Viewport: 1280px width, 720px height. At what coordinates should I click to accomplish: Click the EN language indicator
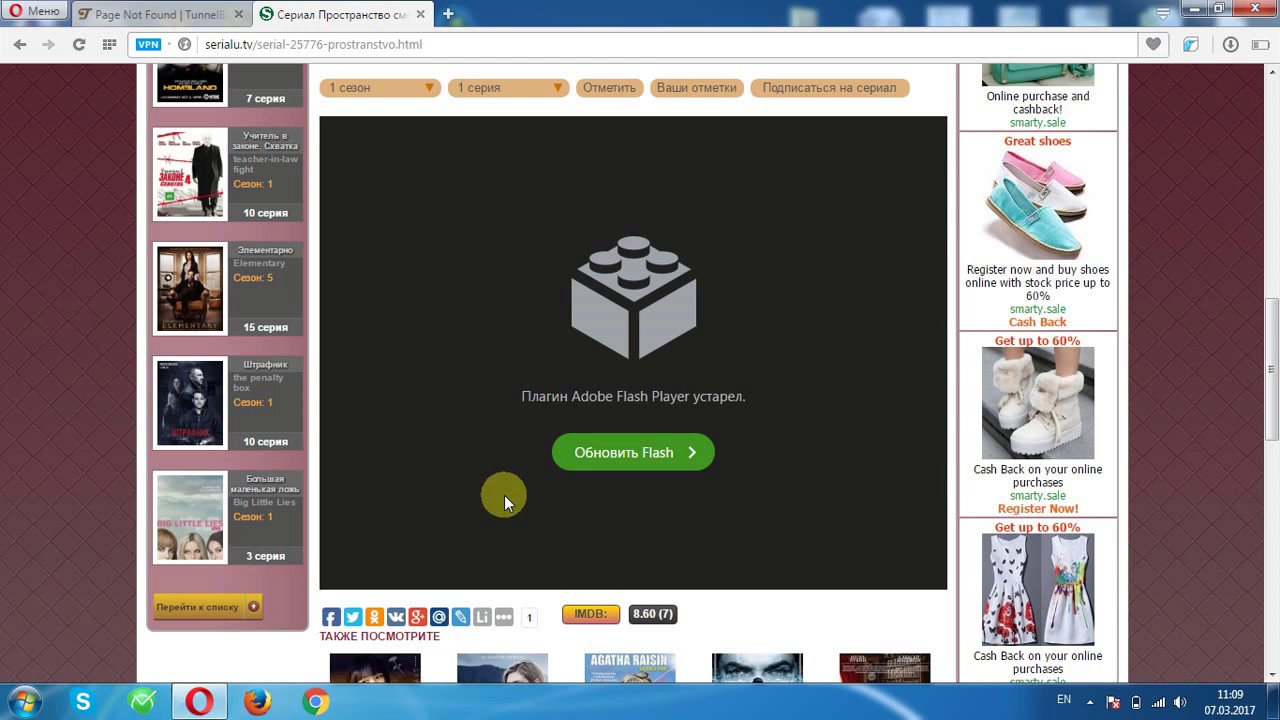[x=1064, y=700]
